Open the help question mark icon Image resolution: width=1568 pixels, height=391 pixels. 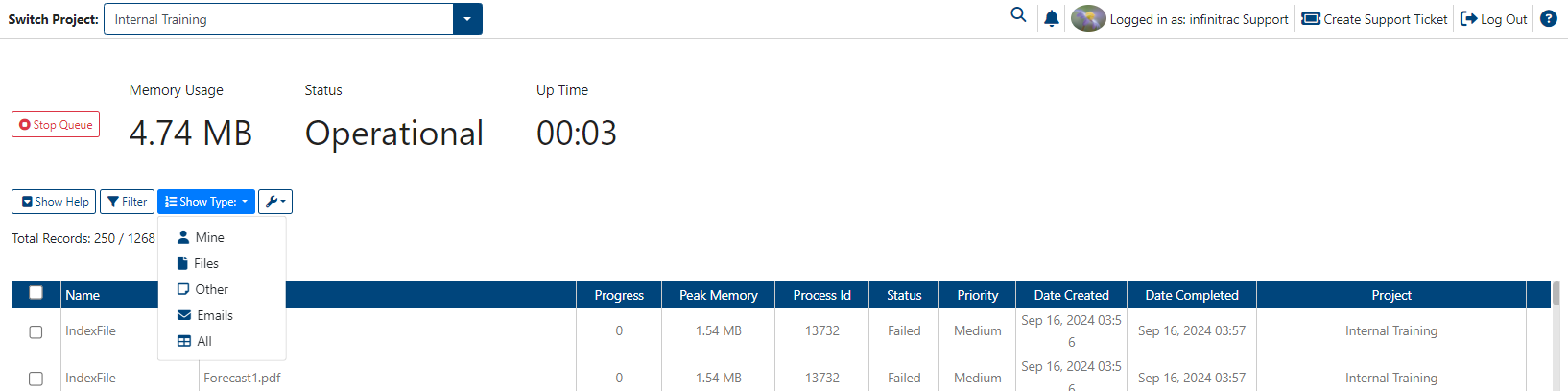coord(1549,18)
